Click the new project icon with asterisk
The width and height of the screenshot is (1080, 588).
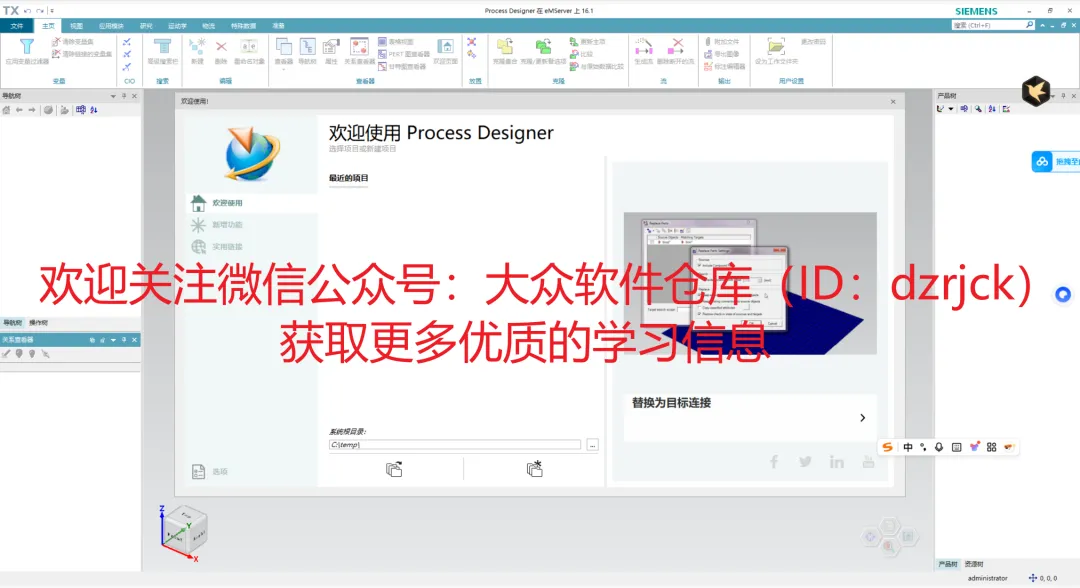(534, 469)
